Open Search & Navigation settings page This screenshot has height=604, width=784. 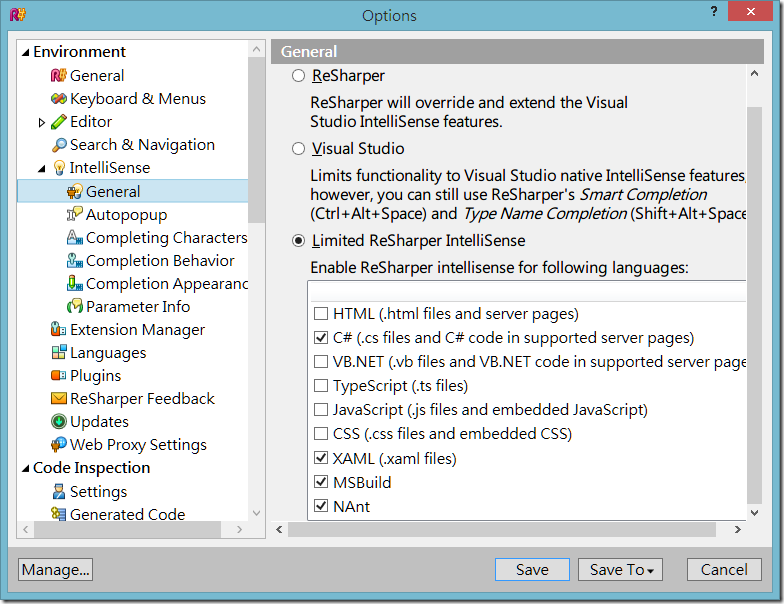pos(142,144)
